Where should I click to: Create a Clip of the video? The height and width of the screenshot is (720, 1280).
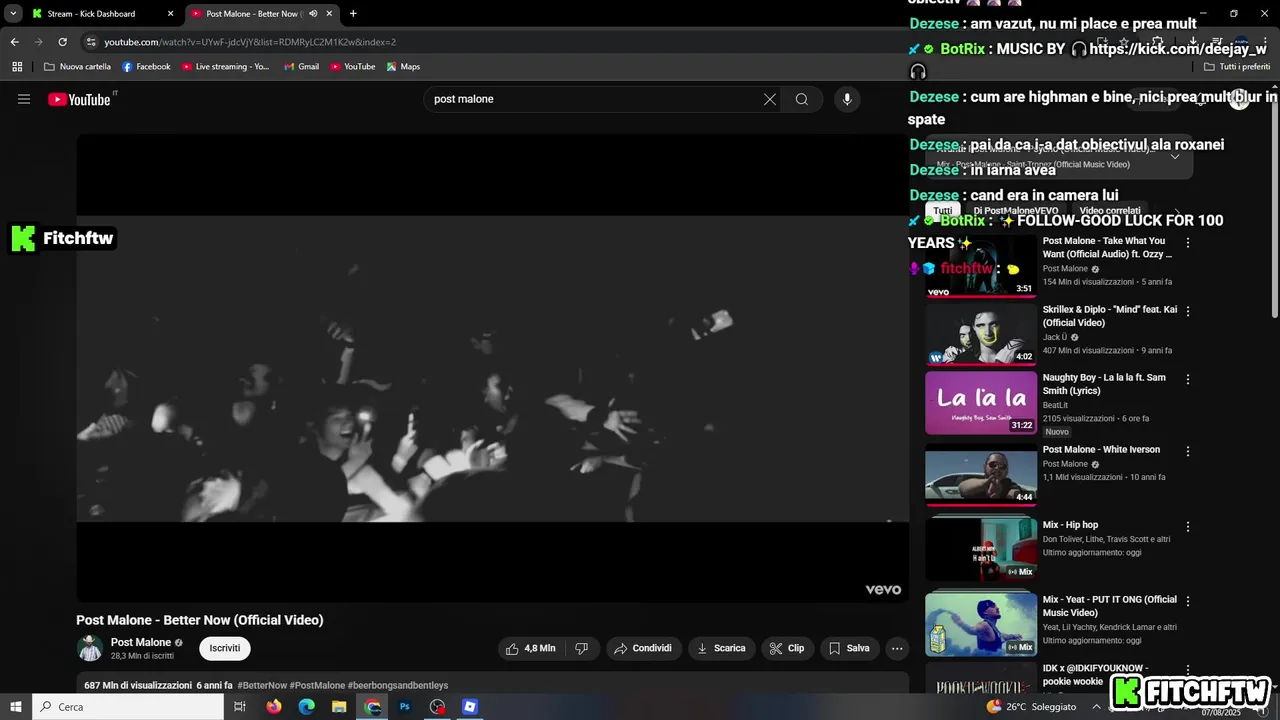click(787, 648)
